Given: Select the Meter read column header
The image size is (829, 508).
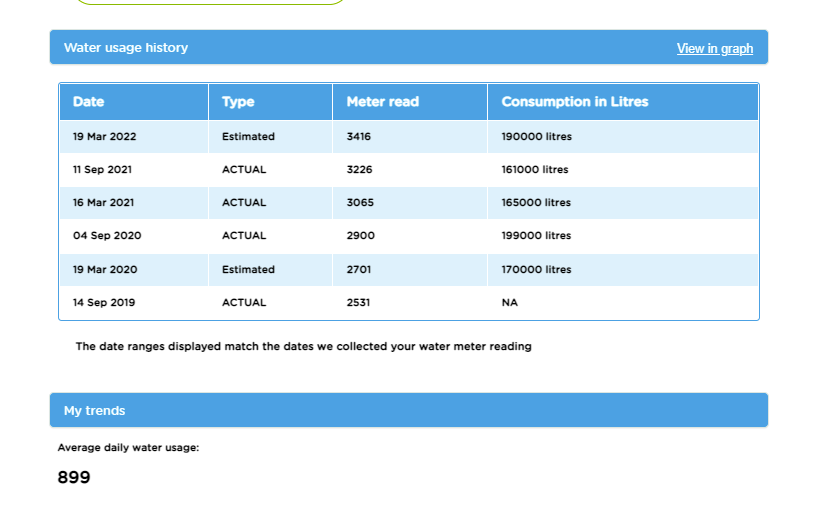Looking at the screenshot, I should (x=382, y=102).
